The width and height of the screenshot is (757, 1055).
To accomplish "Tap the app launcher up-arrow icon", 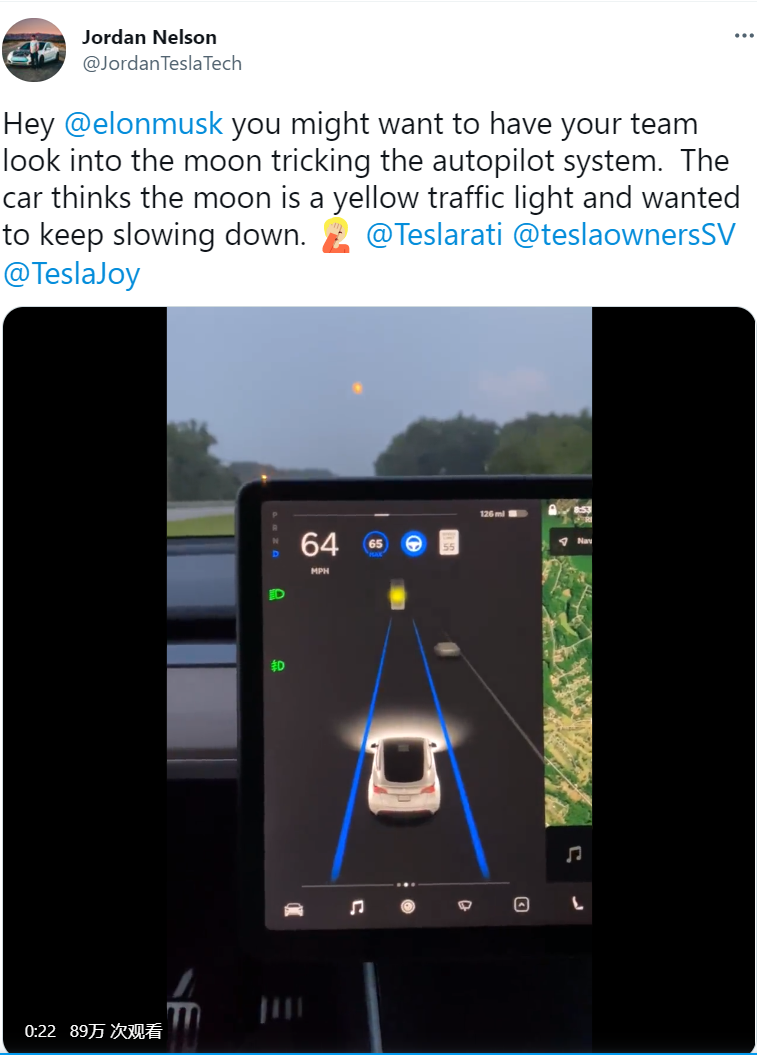I will click(521, 905).
